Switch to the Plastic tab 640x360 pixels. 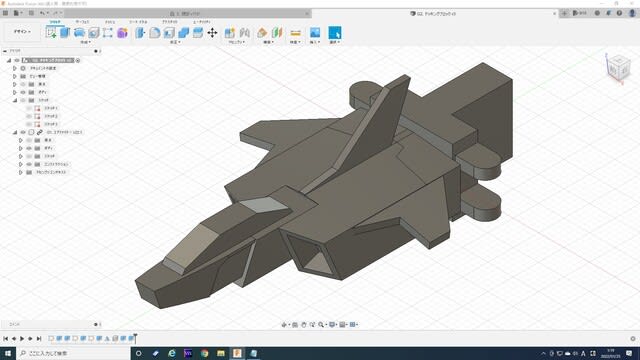[170, 22]
